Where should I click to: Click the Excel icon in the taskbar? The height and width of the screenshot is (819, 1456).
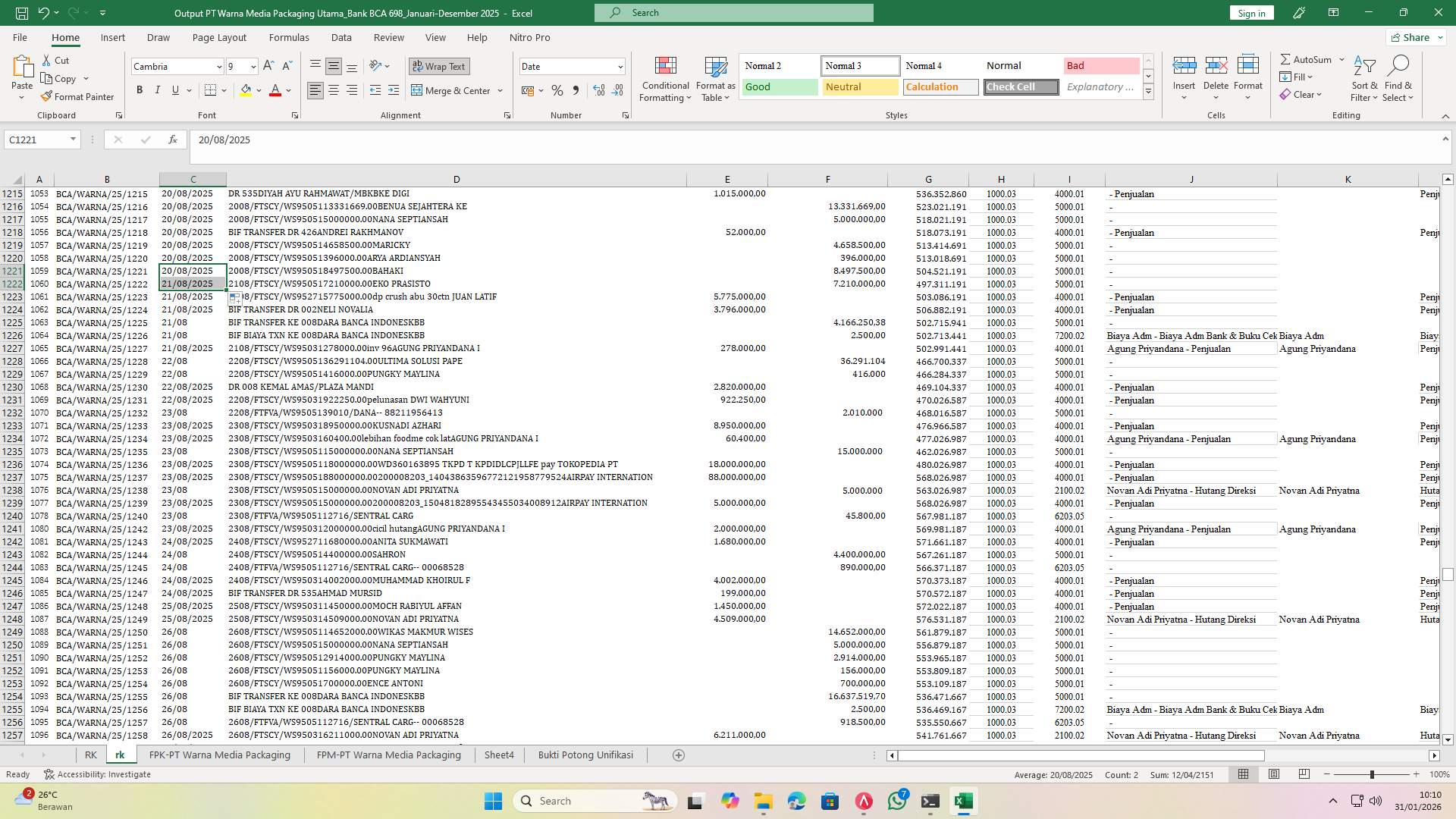[964, 801]
